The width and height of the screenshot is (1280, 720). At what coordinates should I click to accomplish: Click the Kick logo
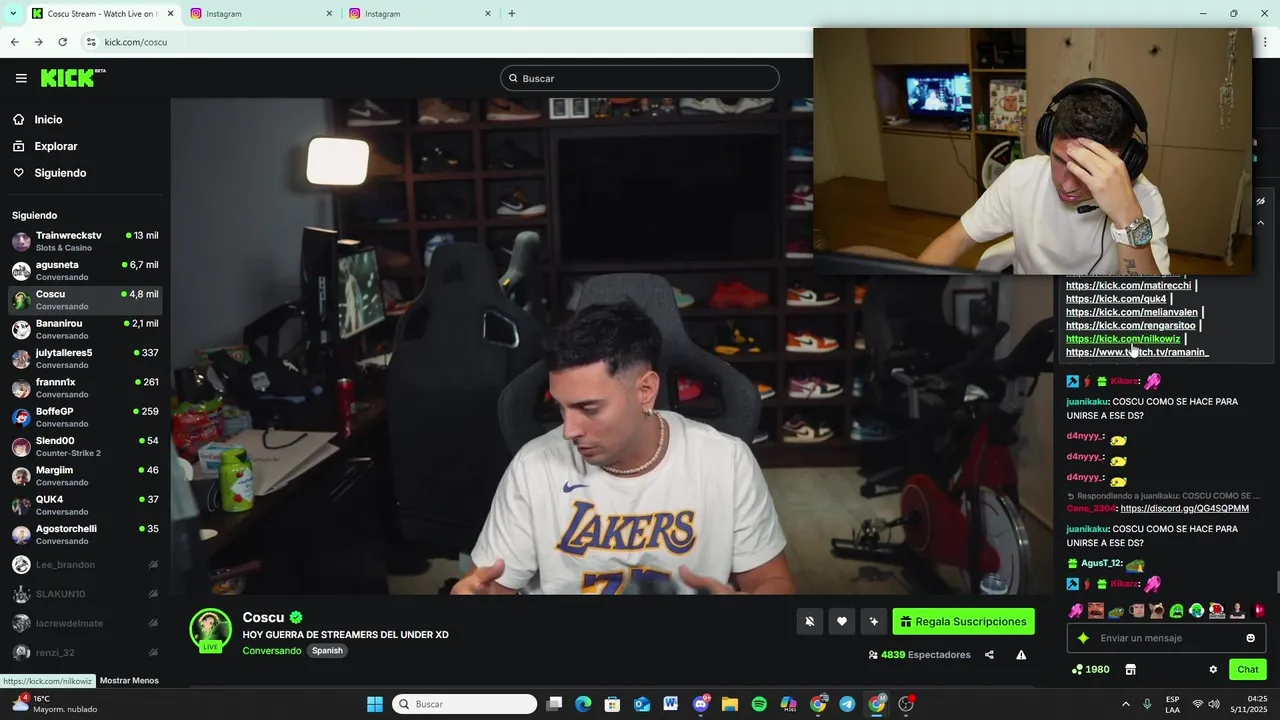pyautogui.click(x=73, y=78)
